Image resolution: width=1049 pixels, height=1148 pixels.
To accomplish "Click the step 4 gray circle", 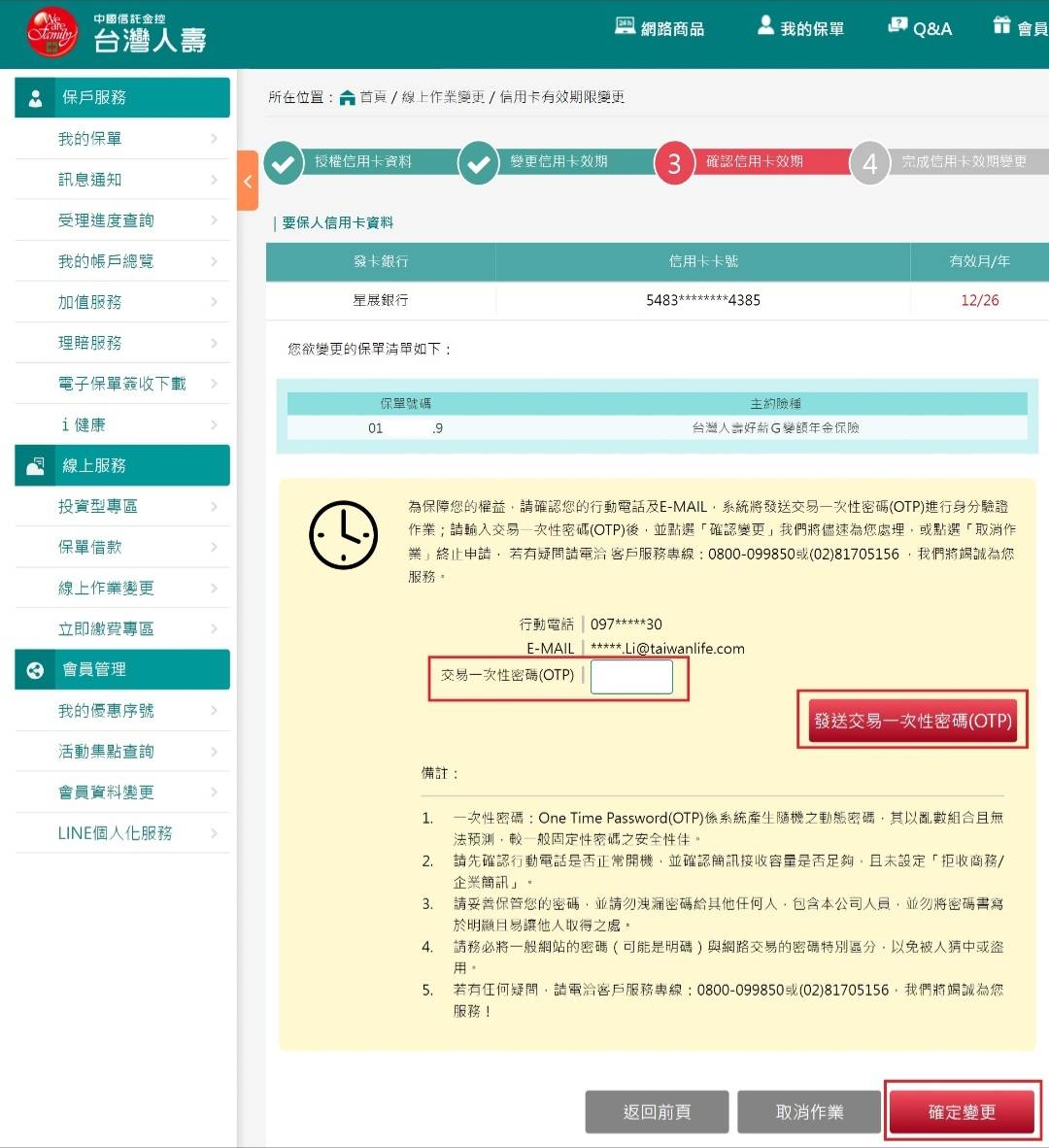I will click(x=869, y=162).
